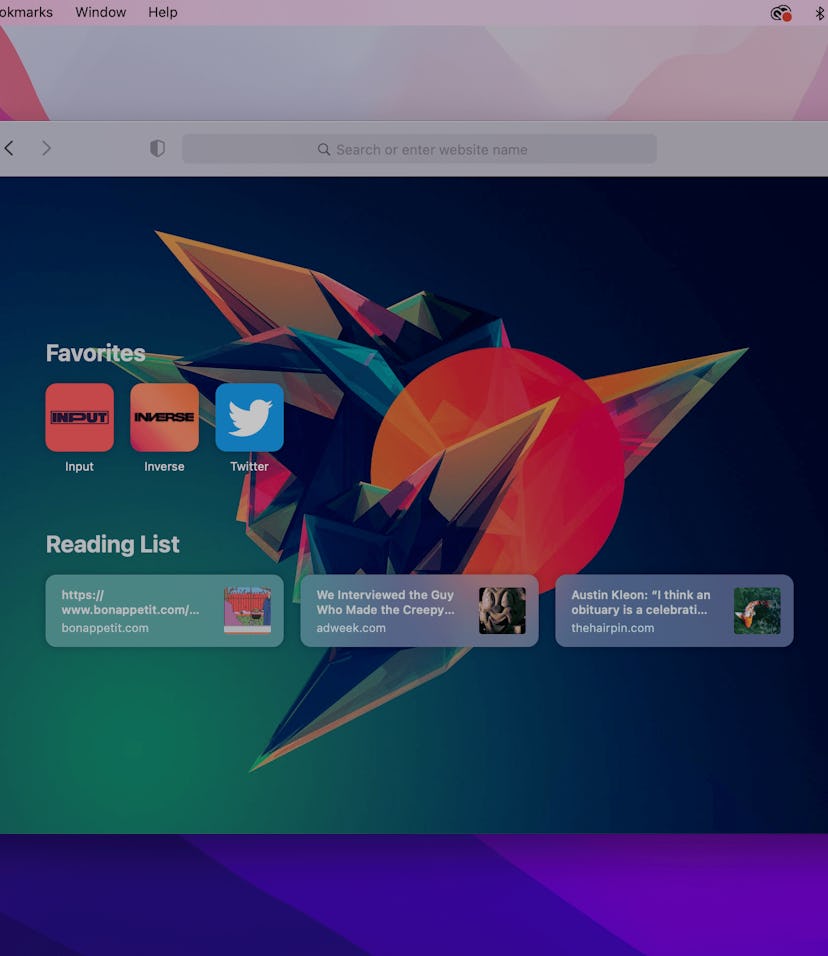Focus the Search or enter website name field
The height and width of the screenshot is (956, 828).
point(431,150)
